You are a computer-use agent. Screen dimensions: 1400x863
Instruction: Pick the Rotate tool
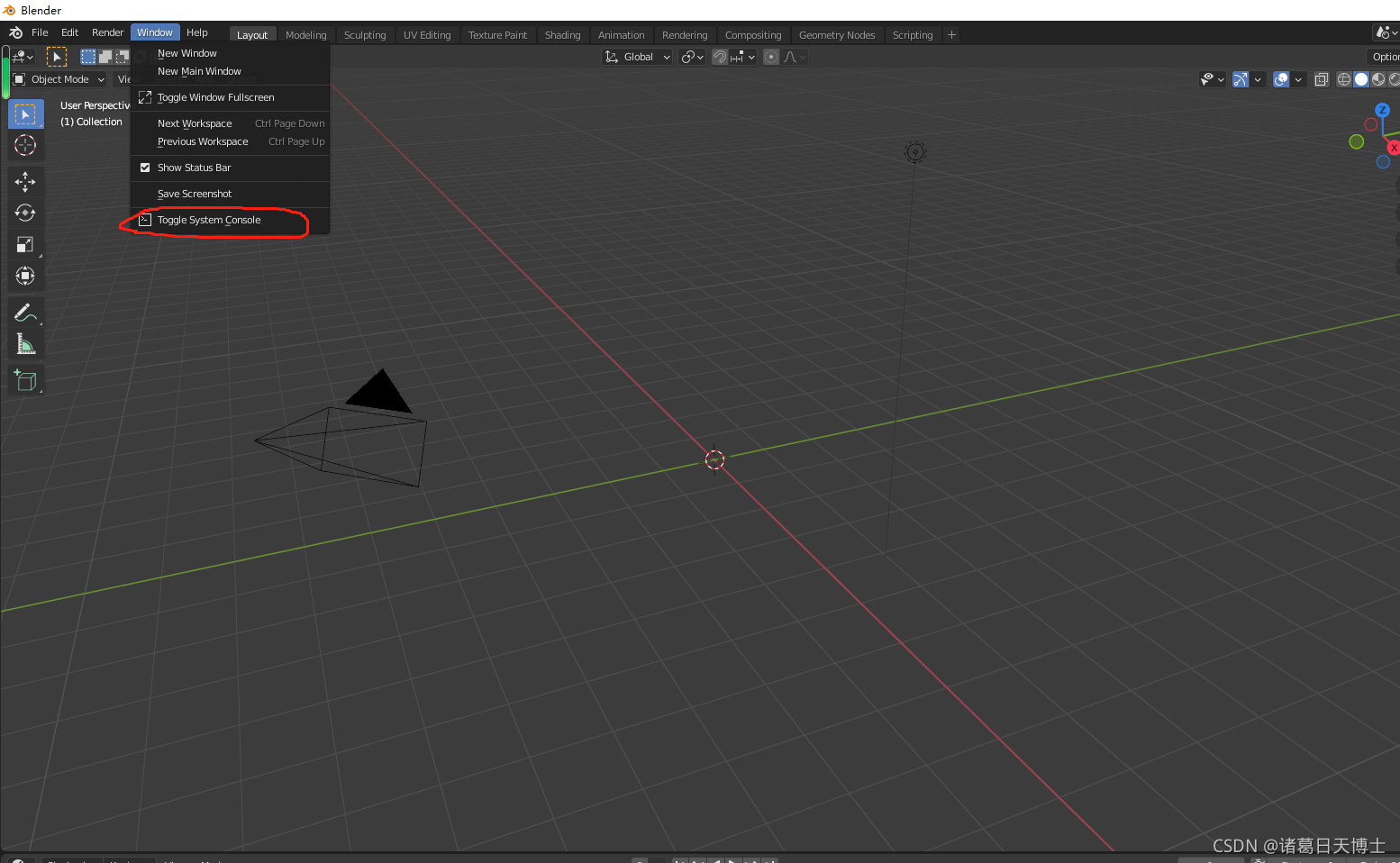tap(25, 213)
